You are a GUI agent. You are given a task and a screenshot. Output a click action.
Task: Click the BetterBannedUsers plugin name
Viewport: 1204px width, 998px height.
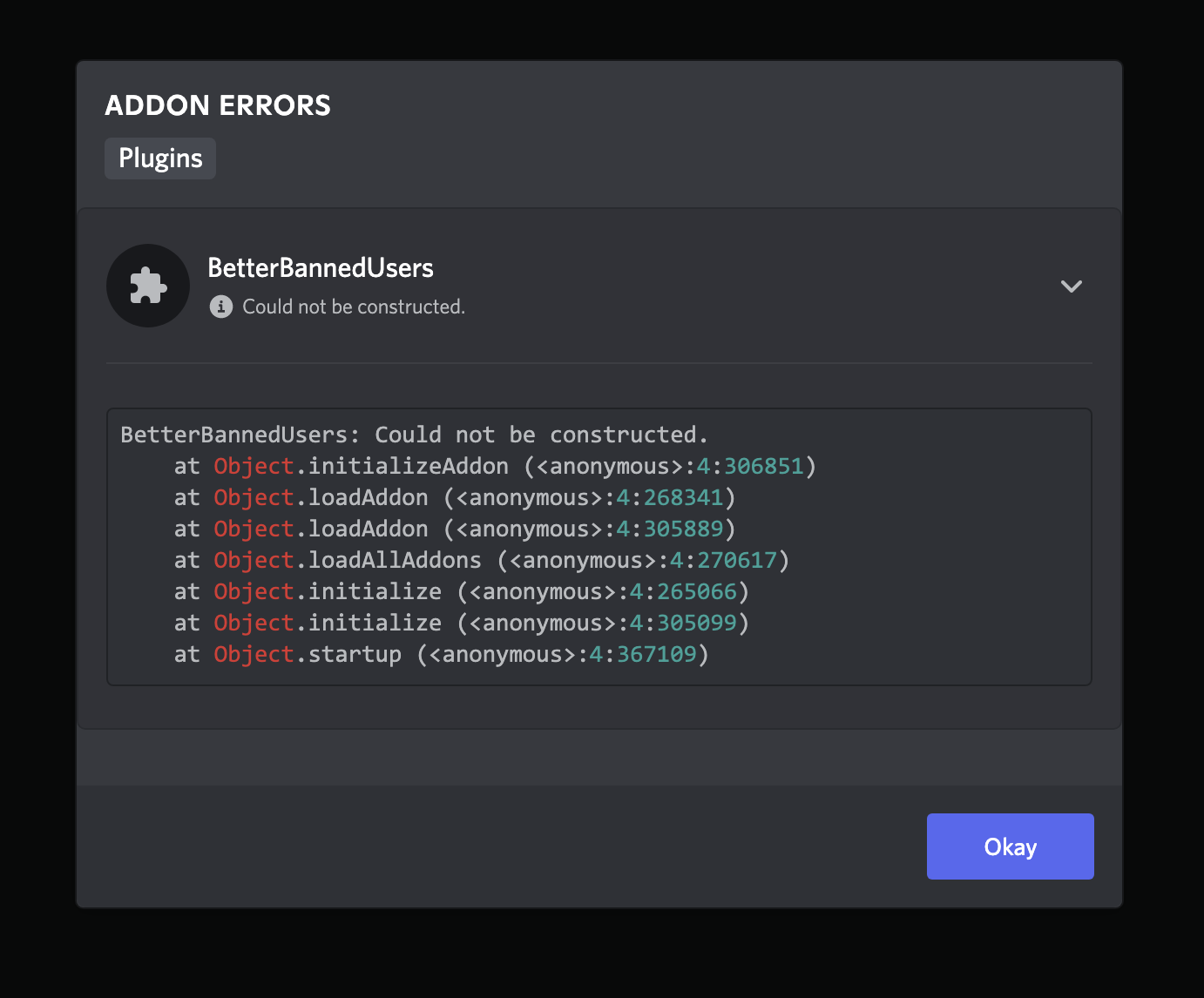320,267
